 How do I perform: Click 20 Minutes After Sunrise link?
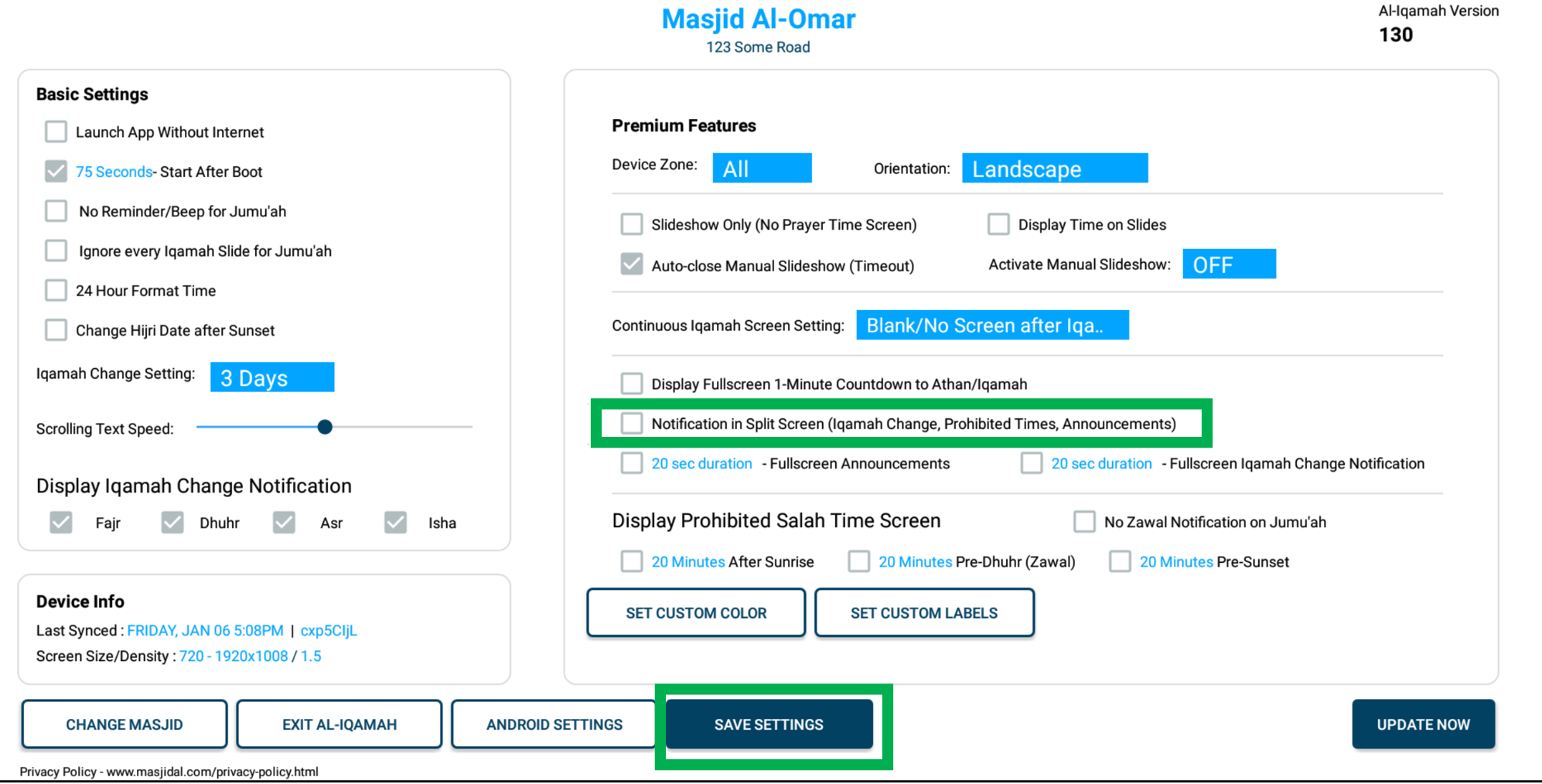688,561
